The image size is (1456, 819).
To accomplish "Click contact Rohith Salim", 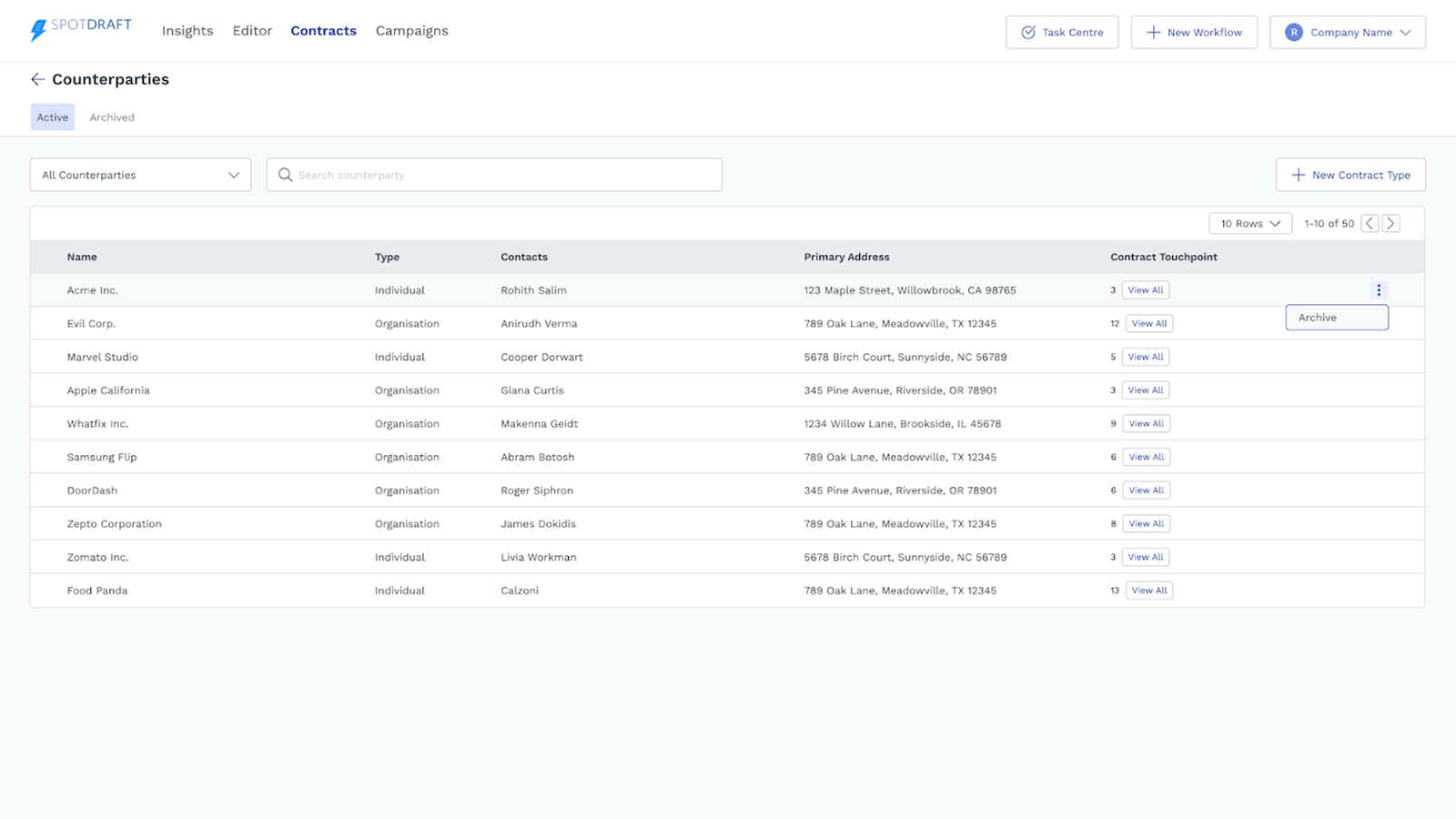I will (533, 290).
